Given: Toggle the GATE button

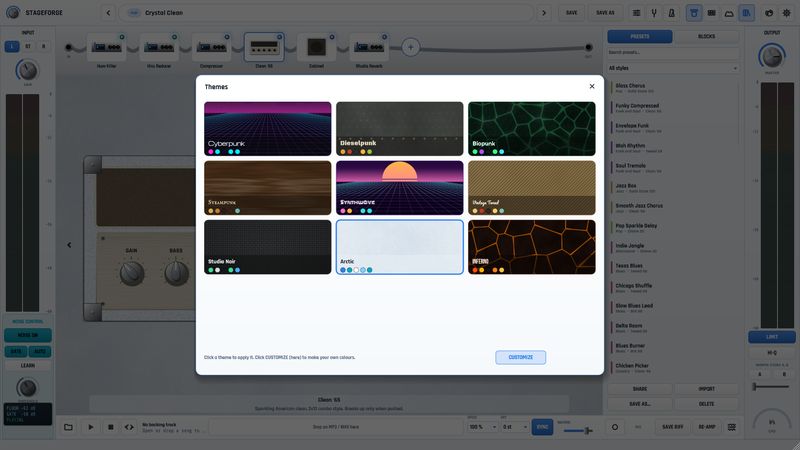Looking at the screenshot, I should pos(16,352).
